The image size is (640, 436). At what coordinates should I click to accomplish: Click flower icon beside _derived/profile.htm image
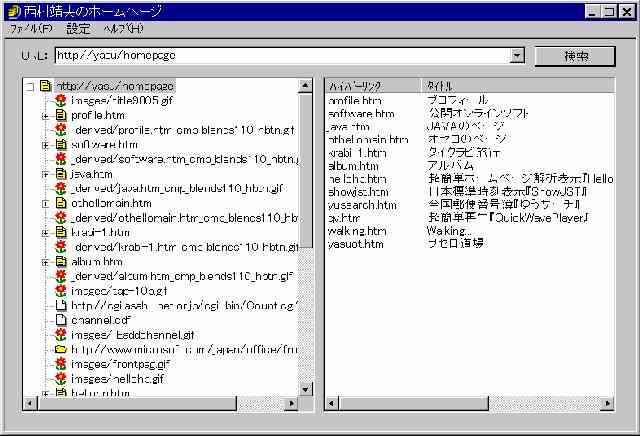point(61,130)
